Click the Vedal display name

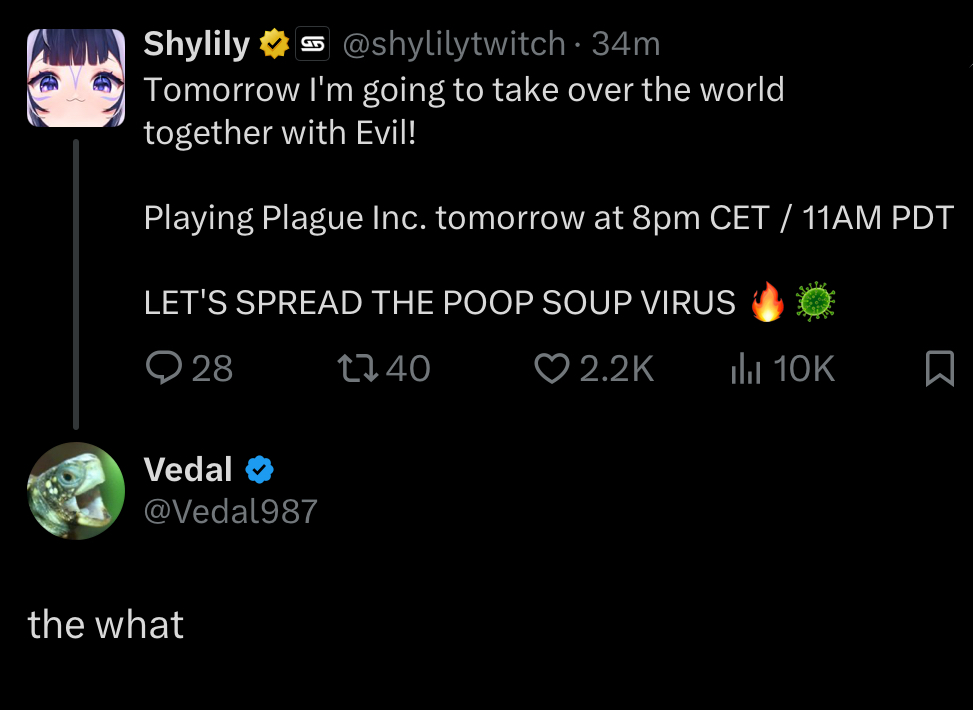[188, 469]
